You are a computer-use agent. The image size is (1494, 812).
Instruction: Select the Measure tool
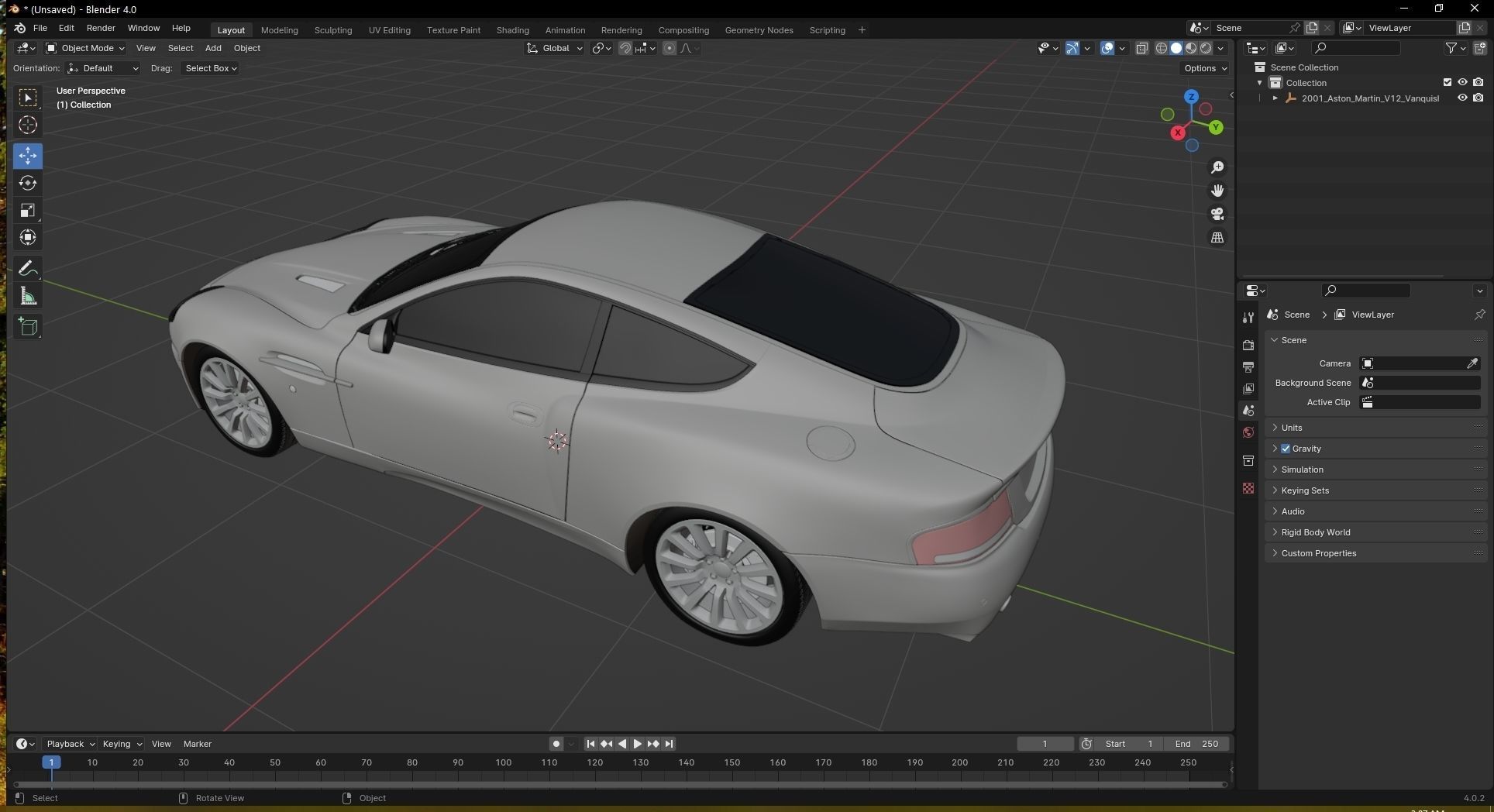point(28,296)
